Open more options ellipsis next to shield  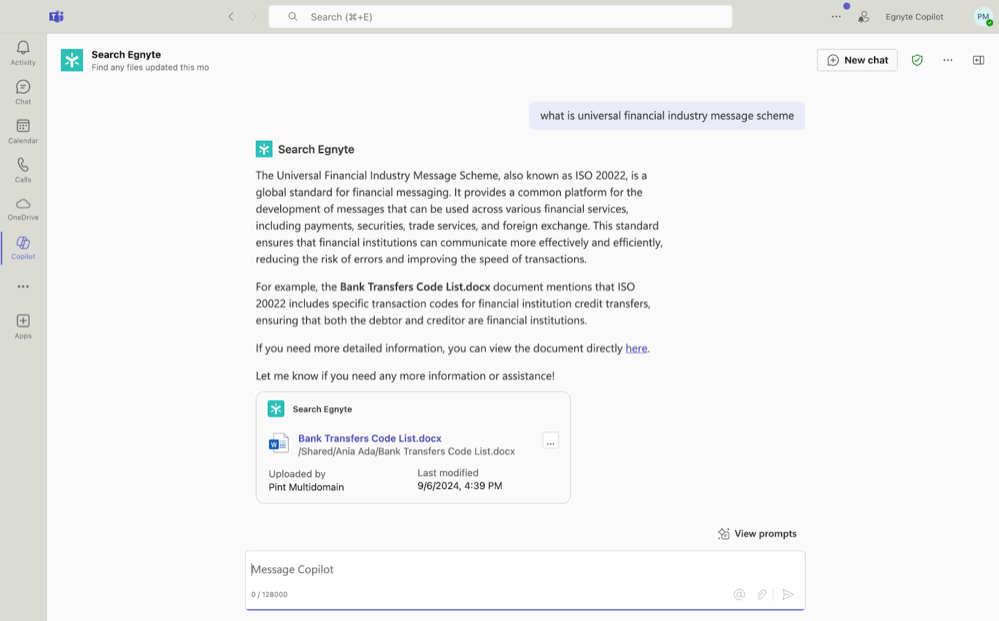tap(948, 60)
